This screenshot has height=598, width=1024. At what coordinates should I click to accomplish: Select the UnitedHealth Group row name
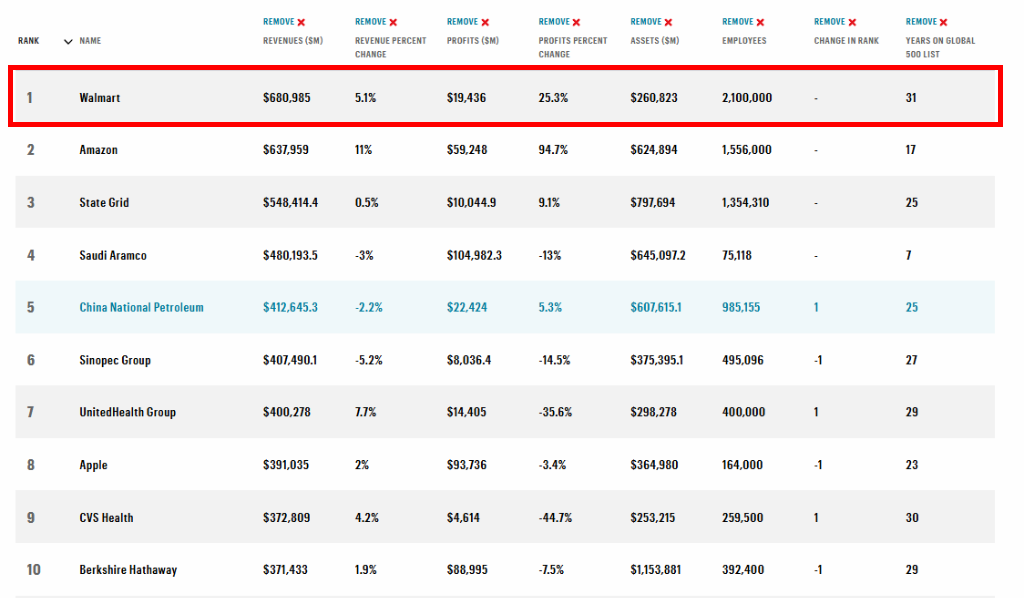pos(127,412)
